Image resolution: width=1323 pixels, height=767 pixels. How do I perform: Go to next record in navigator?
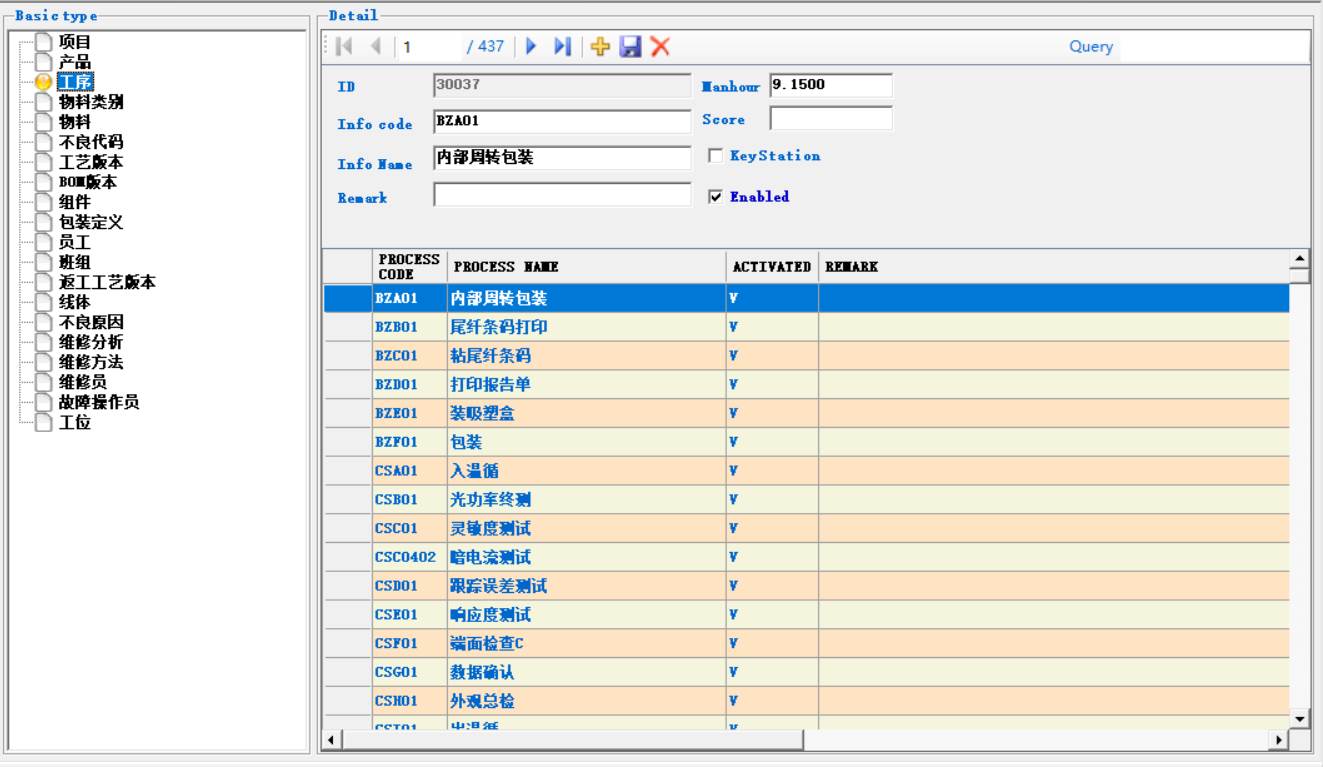pyautogui.click(x=532, y=47)
